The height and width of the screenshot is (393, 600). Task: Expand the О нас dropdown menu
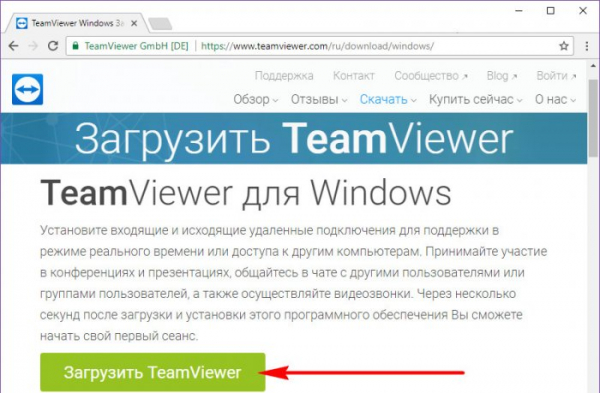tap(555, 99)
